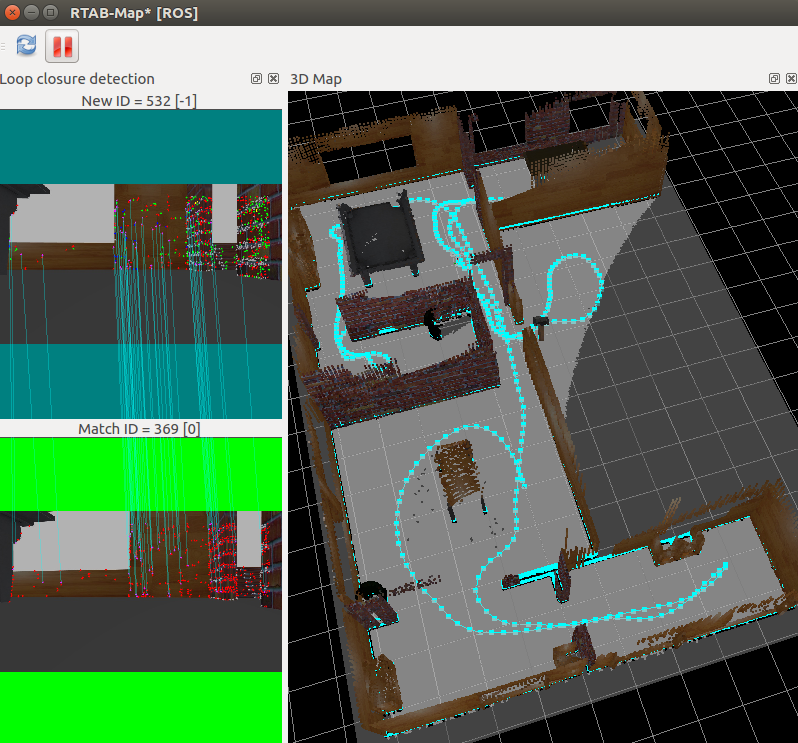
Task: Select the Match ID camera image view
Action: pyautogui.click(x=140, y=590)
